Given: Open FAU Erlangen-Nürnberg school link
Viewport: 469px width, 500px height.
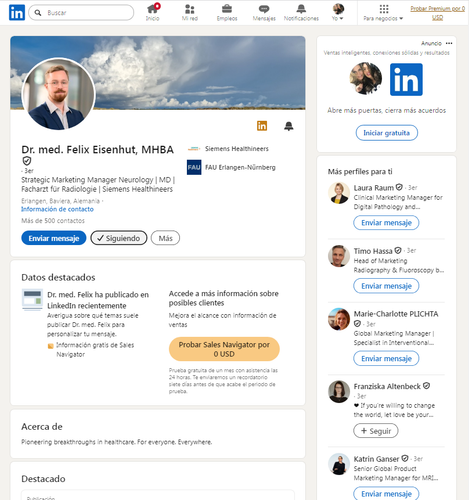Looking at the screenshot, I should (x=240, y=167).
